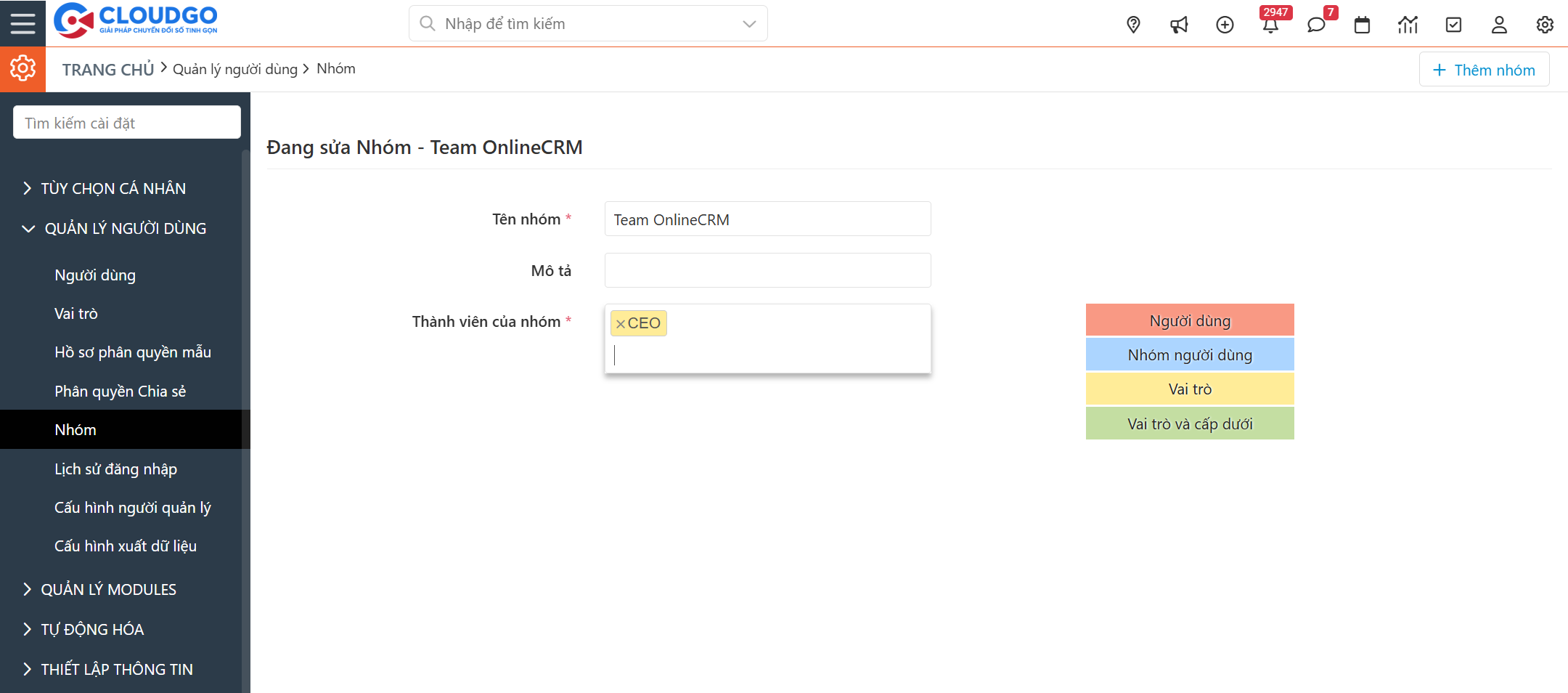This screenshot has width=1568, height=693.
Task: Open the megaphone announcements icon
Action: point(1179,25)
